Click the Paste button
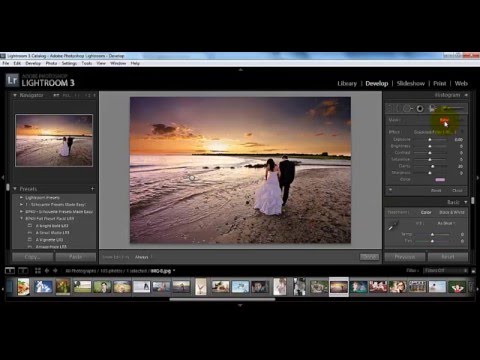The image size is (480, 360). (76, 257)
